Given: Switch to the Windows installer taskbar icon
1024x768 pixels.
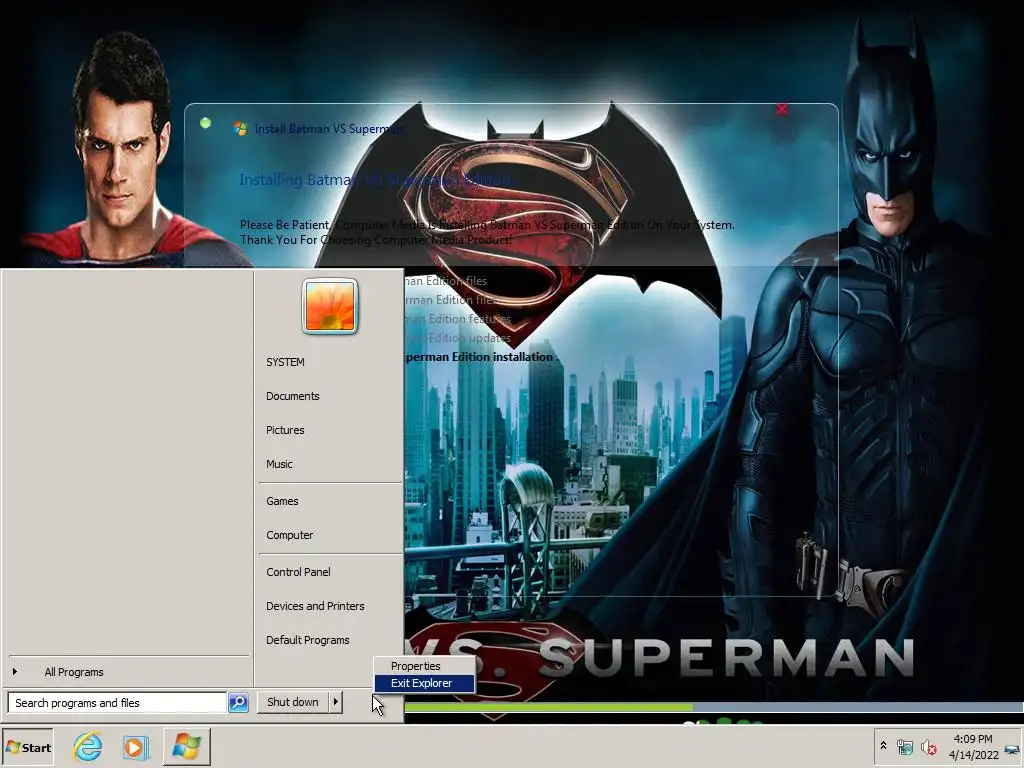Looking at the screenshot, I should pyautogui.click(x=186, y=746).
